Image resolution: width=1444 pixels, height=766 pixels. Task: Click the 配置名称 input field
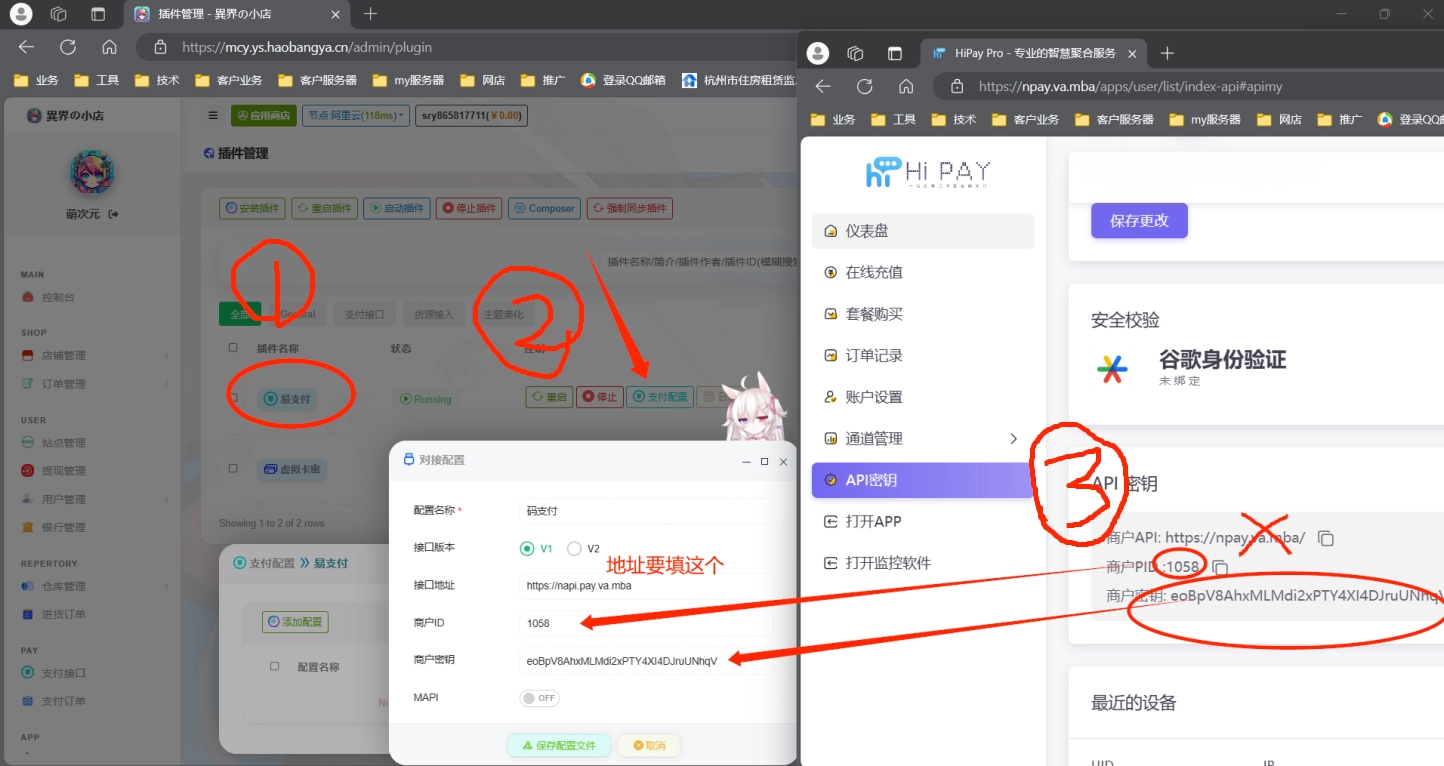coord(647,511)
